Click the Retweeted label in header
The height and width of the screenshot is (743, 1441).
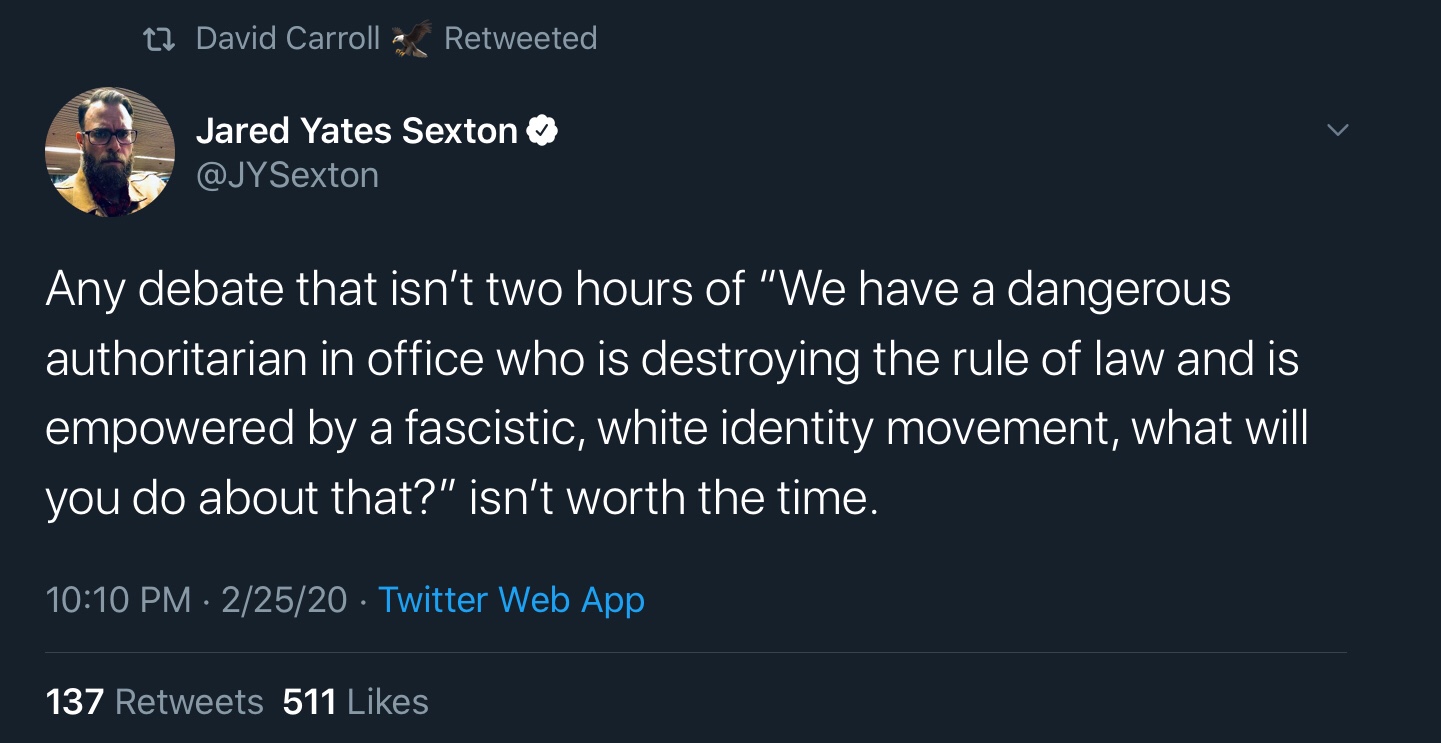click(x=520, y=39)
